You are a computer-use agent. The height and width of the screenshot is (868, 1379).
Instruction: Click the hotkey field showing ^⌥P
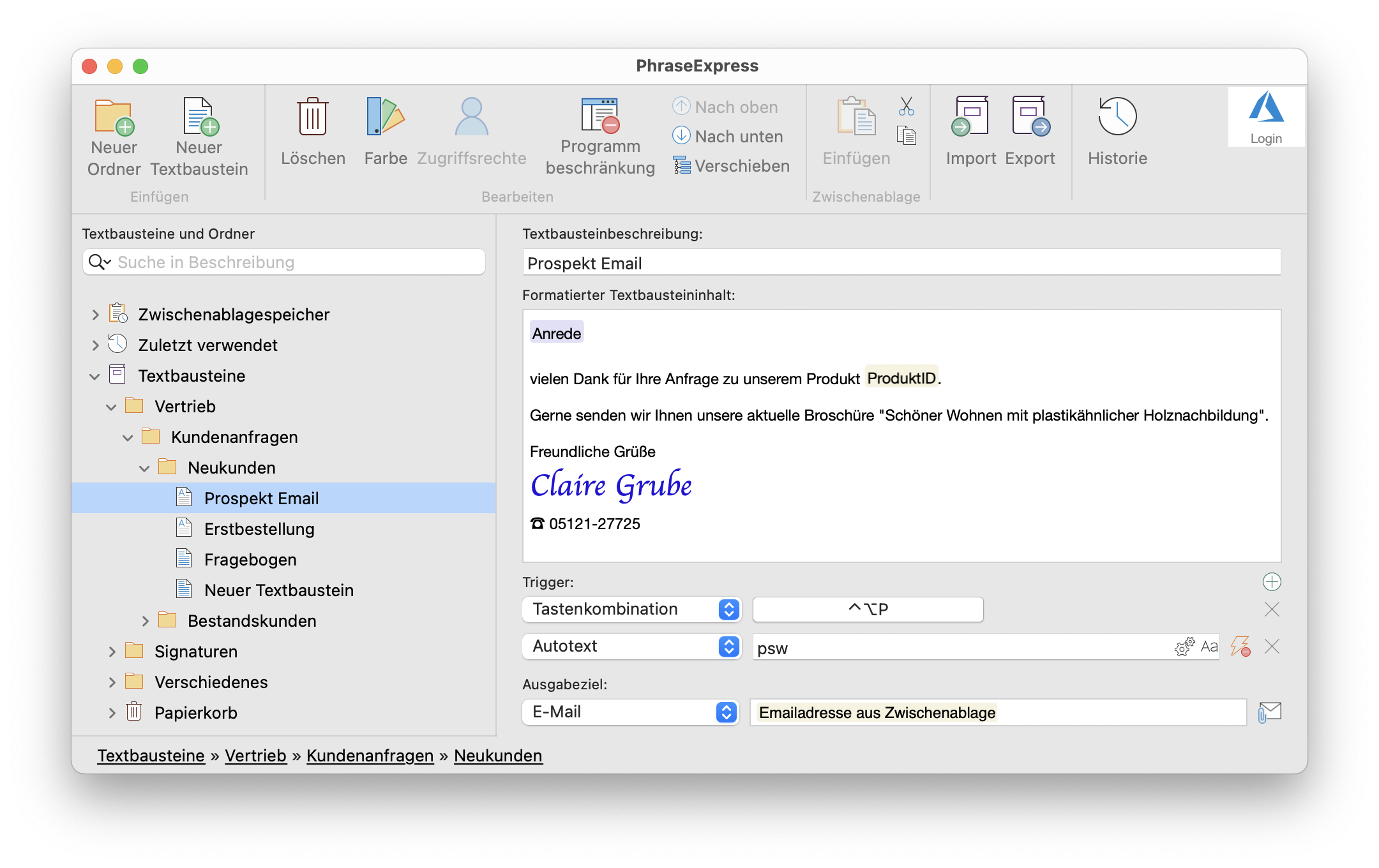click(x=868, y=609)
